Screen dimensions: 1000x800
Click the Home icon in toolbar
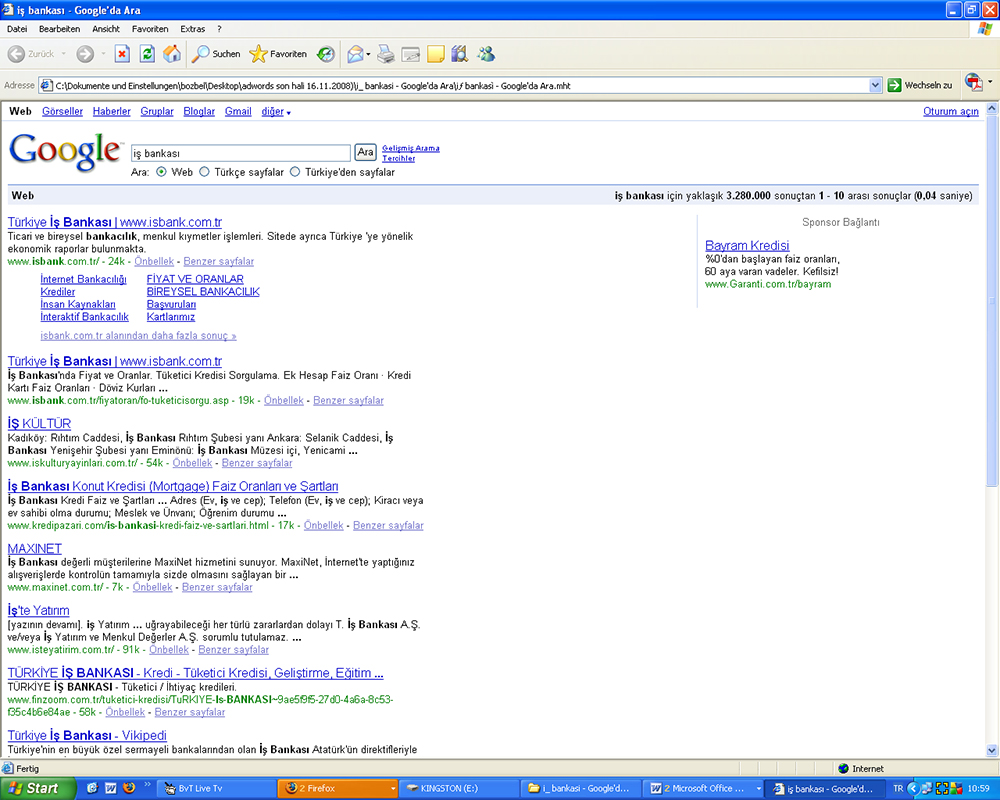coord(172,54)
